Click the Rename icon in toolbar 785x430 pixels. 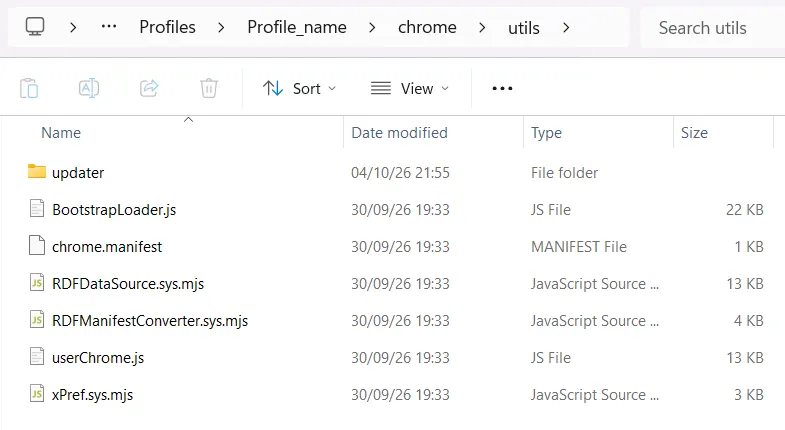click(89, 89)
